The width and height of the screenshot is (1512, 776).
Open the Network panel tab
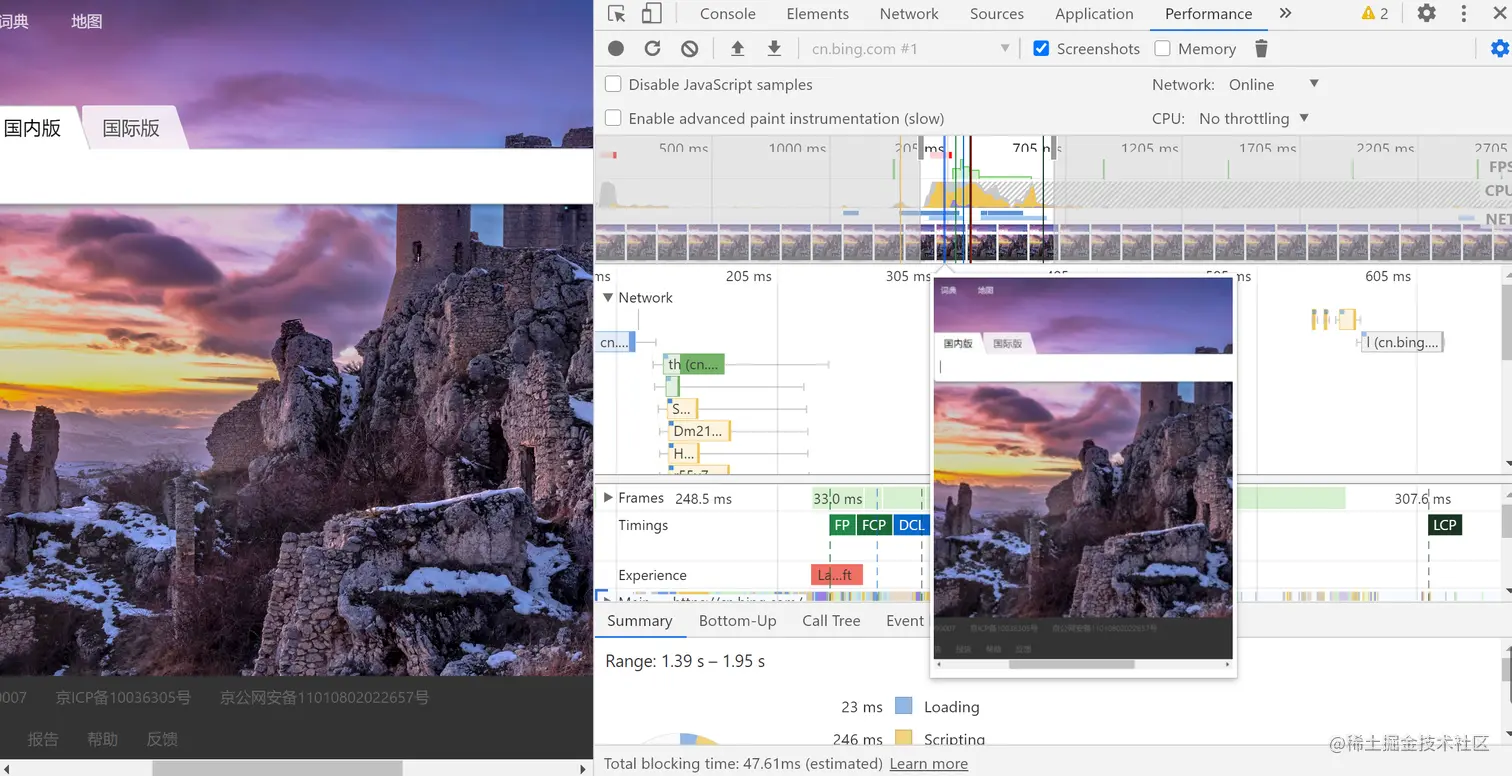click(909, 14)
